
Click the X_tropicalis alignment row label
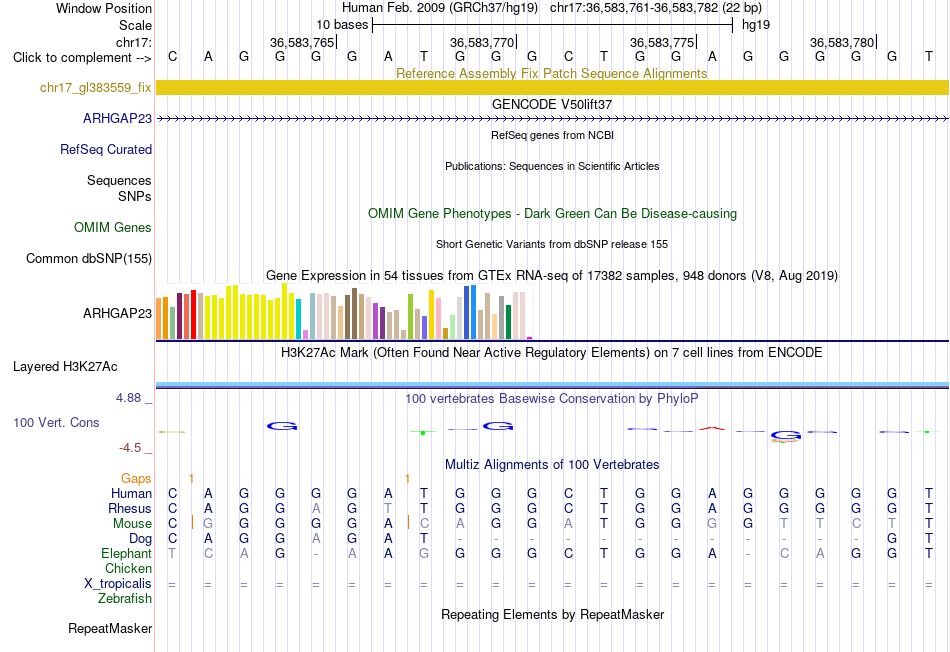coord(118,583)
